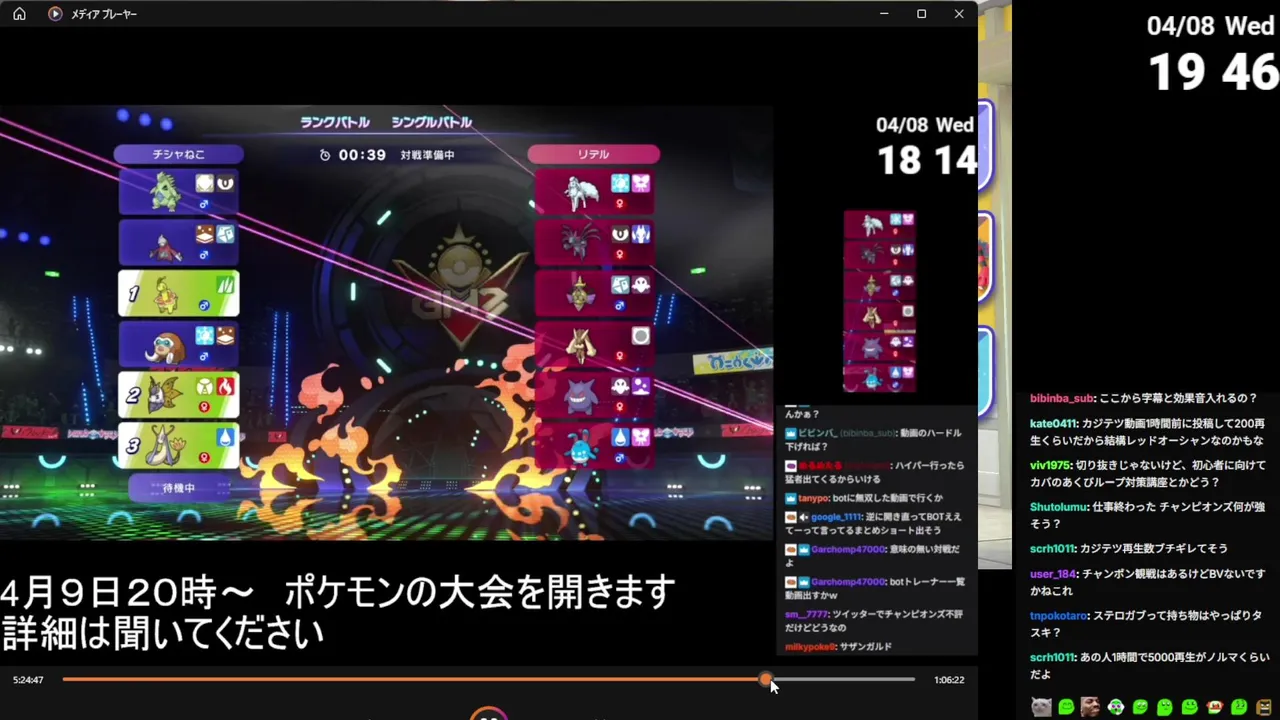
Task: Click the ランクバトル heading in the game
Action: (335, 122)
